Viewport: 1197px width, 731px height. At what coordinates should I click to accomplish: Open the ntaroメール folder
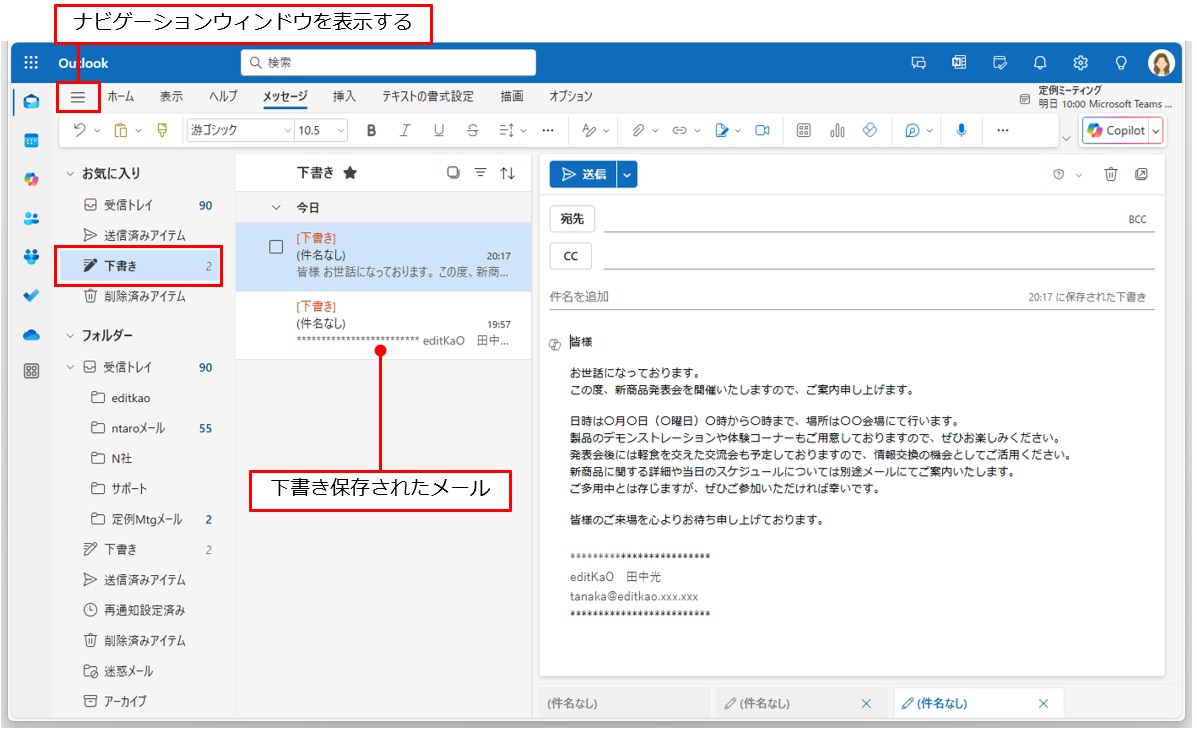point(138,428)
